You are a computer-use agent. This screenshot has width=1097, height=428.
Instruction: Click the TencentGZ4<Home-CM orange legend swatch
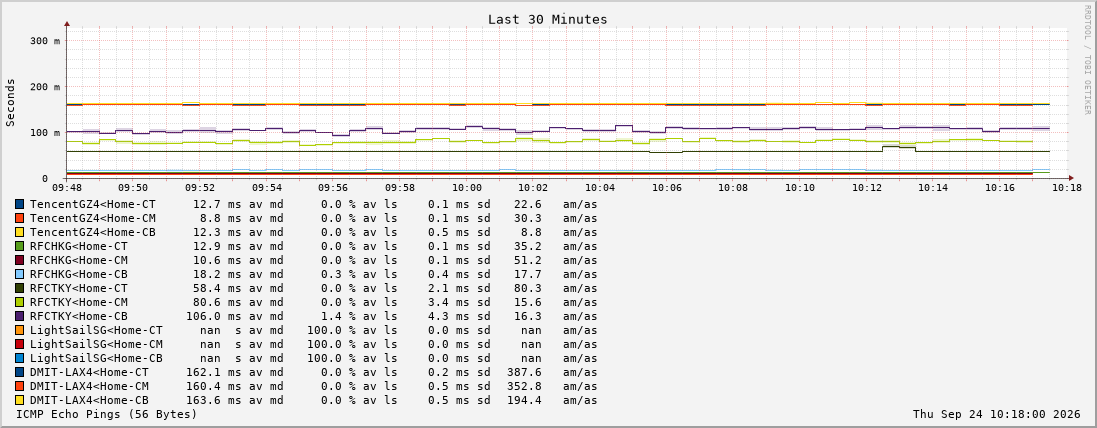[x=20, y=218]
